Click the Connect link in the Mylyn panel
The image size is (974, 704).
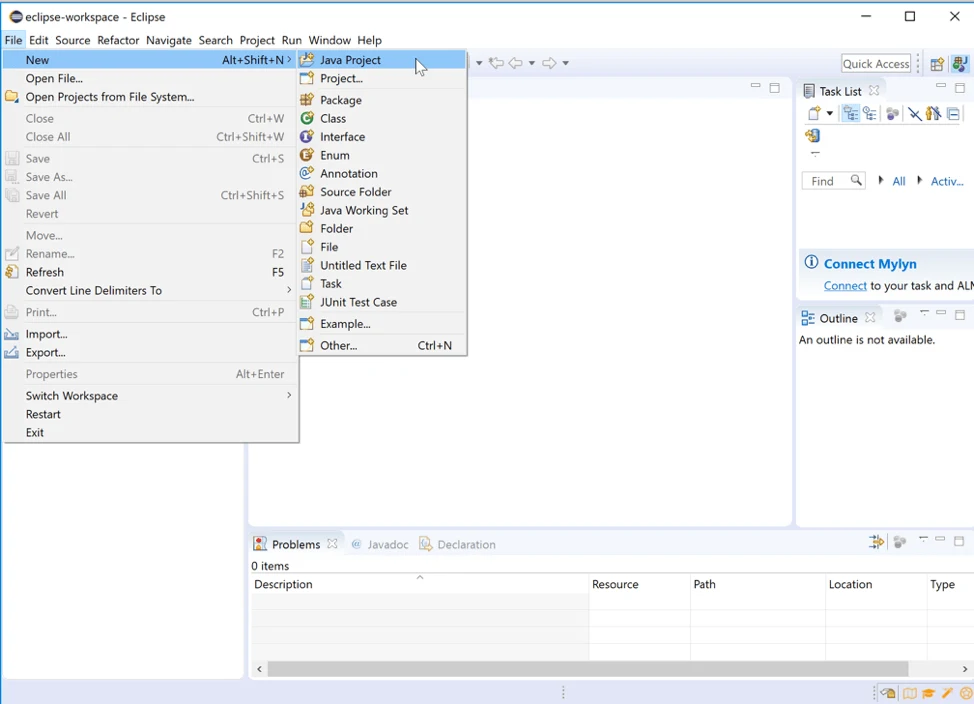click(845, 285)
